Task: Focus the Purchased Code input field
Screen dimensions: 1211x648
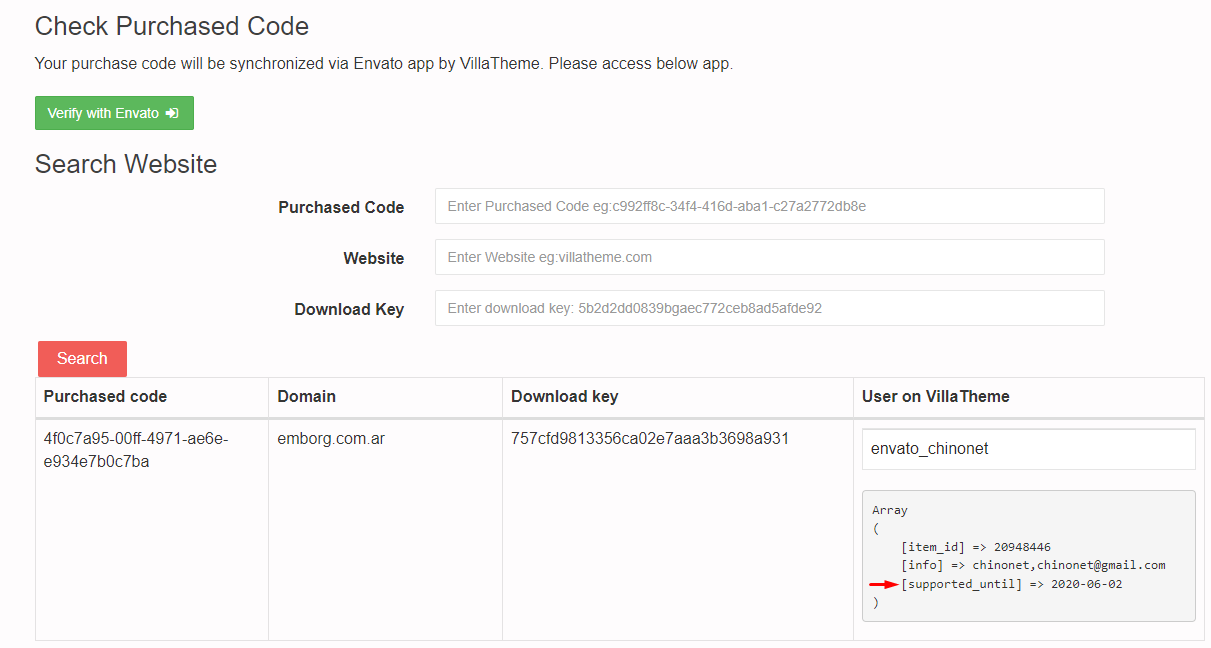Action: click(x=769, y=206)
